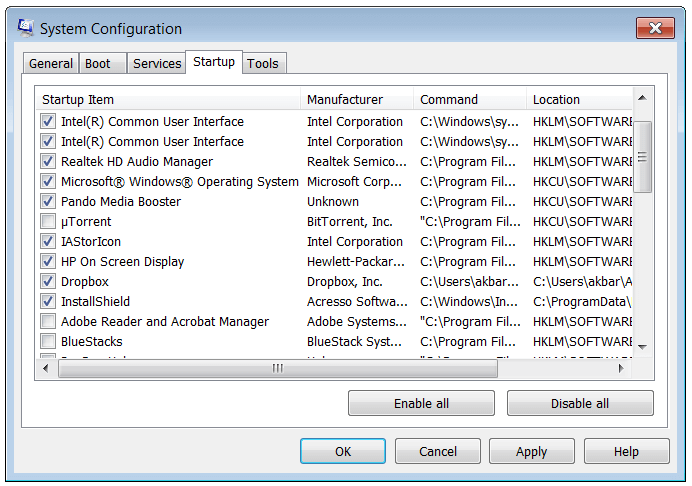
Task: Close the System Configuration window
Action: [x=655, y=28]
